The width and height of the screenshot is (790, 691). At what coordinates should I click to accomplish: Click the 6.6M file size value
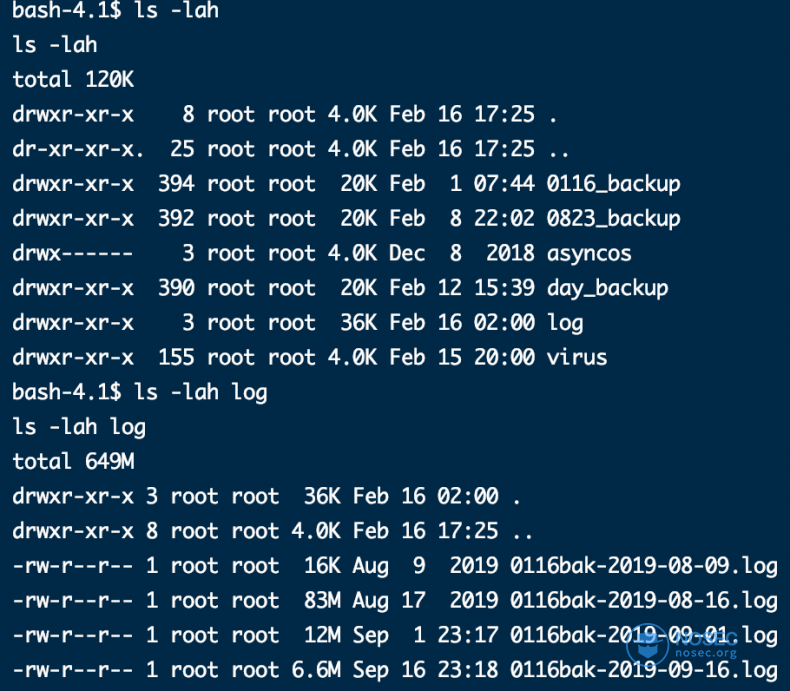(316, 670)
